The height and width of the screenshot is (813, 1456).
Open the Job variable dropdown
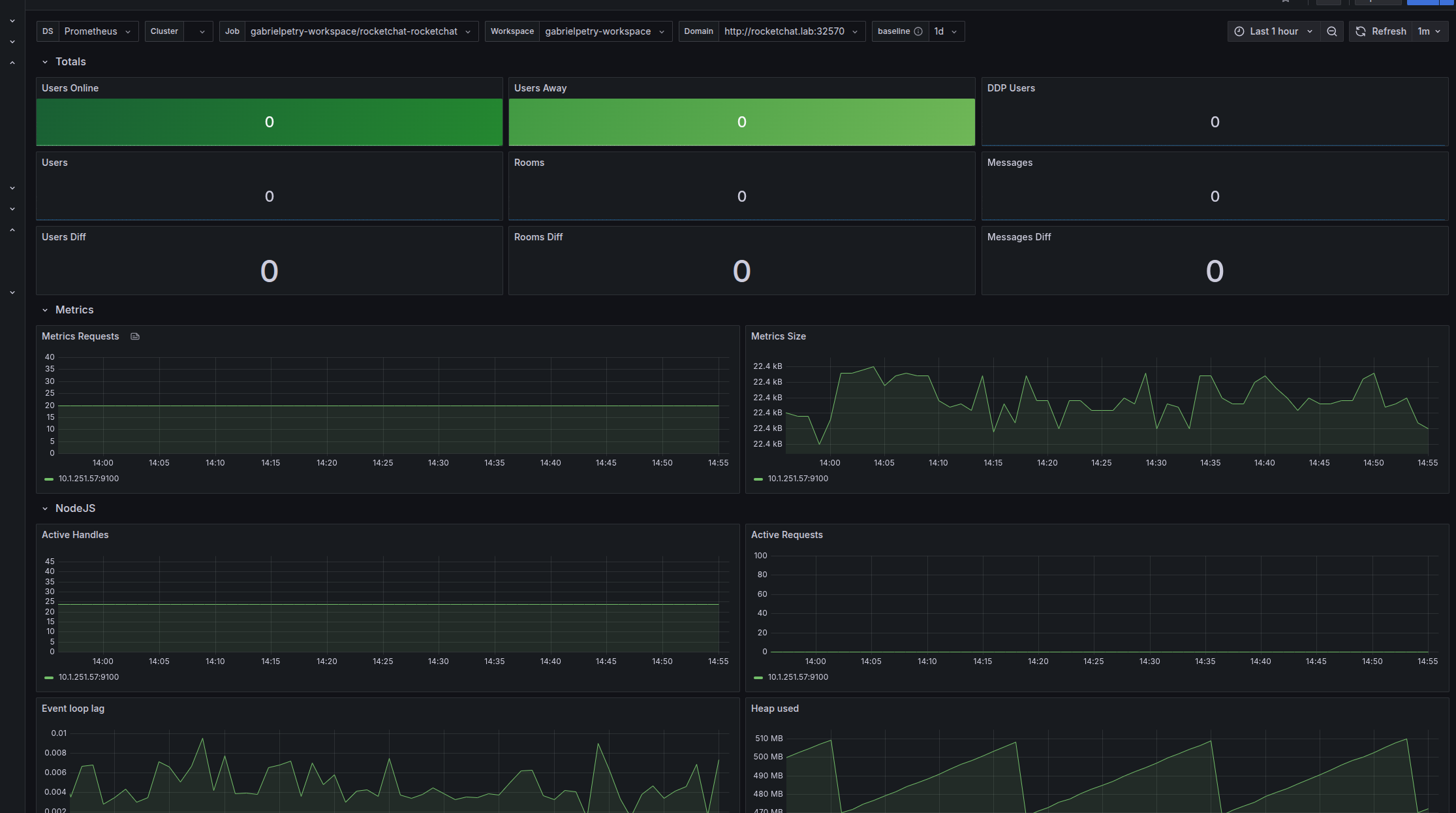click(360, 31)
